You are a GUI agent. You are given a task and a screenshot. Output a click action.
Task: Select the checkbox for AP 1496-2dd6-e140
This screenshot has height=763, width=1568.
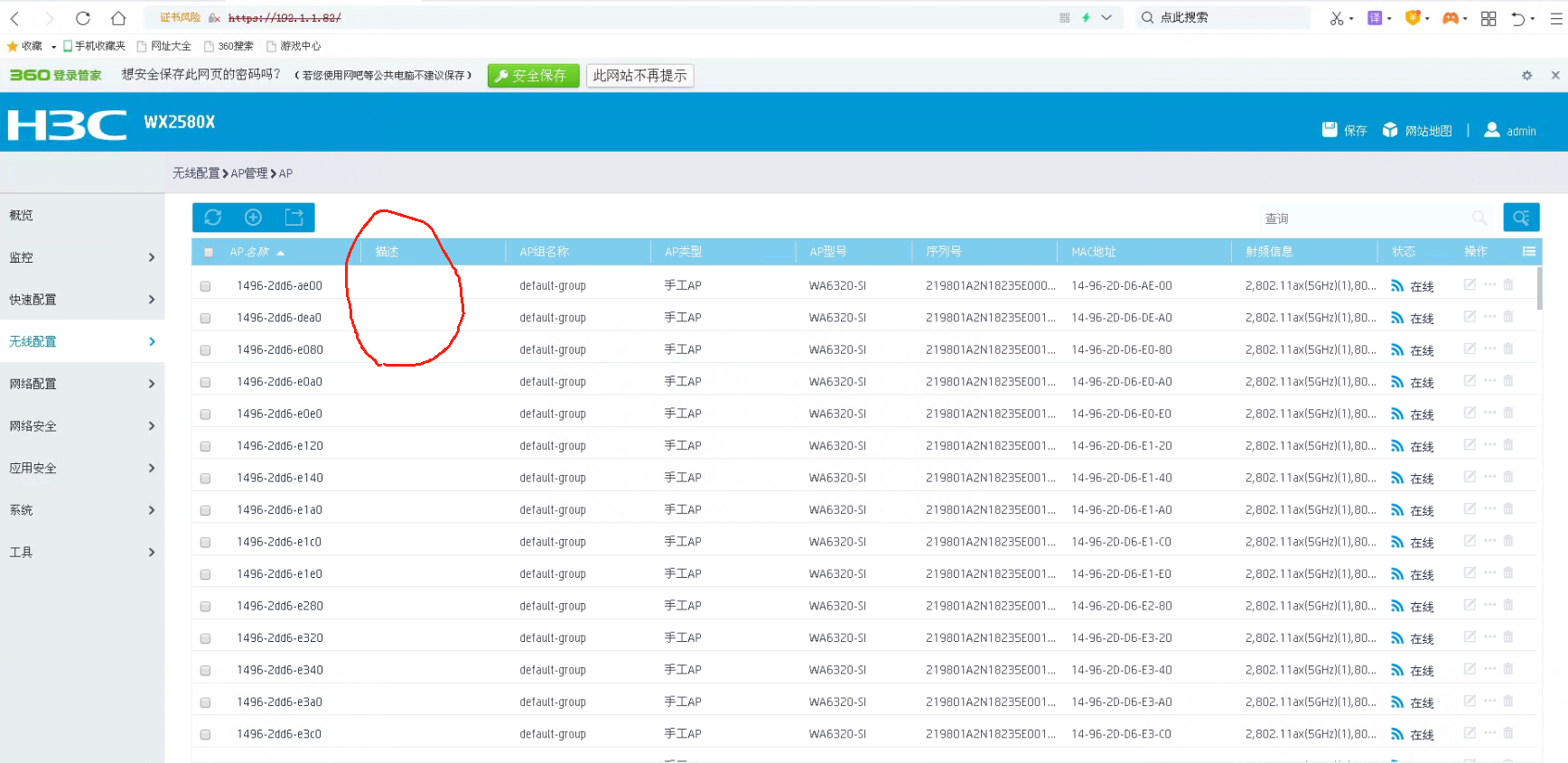click(206, 479)
